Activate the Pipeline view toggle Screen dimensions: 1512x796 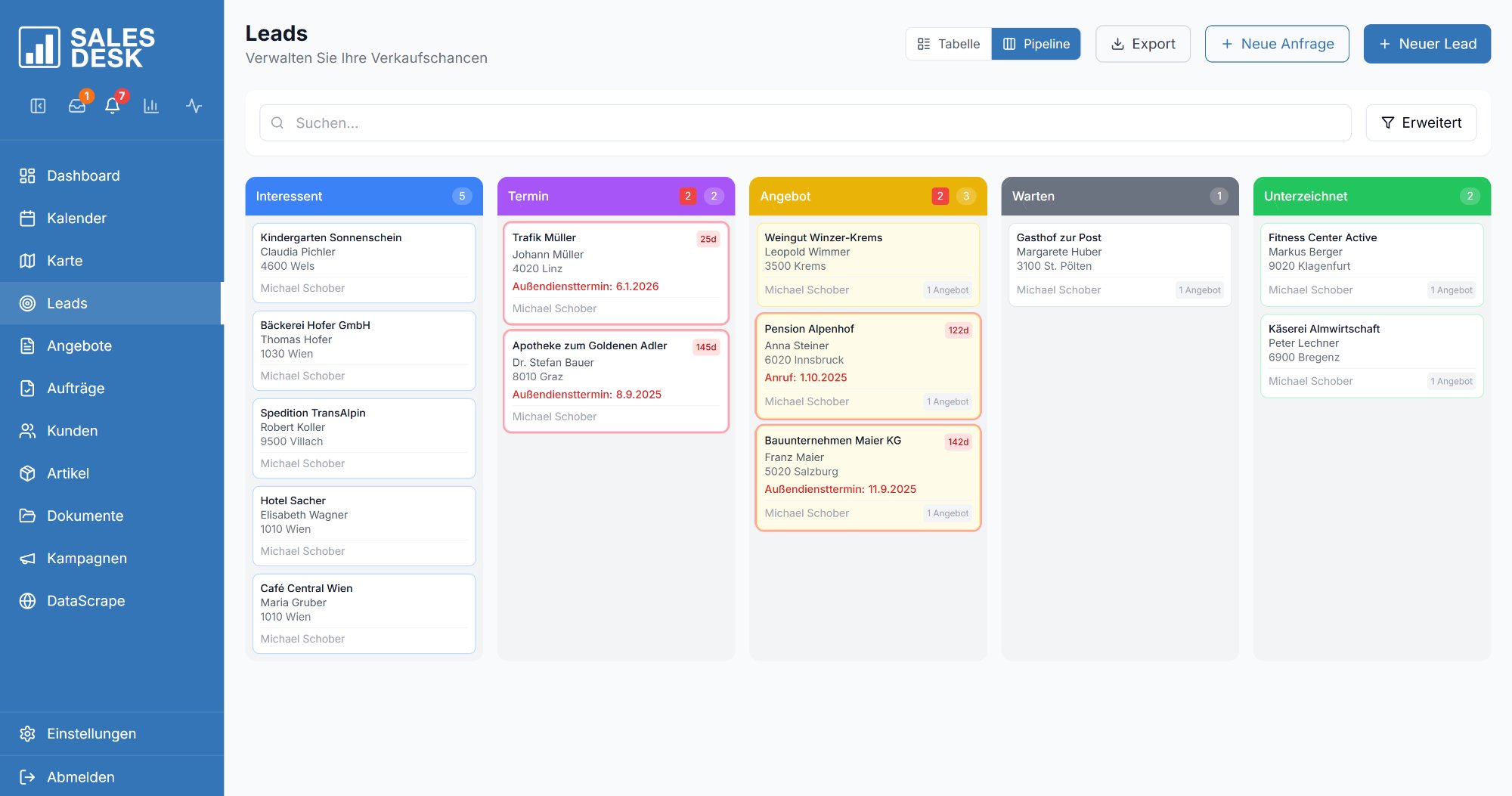pos(1036,43)
